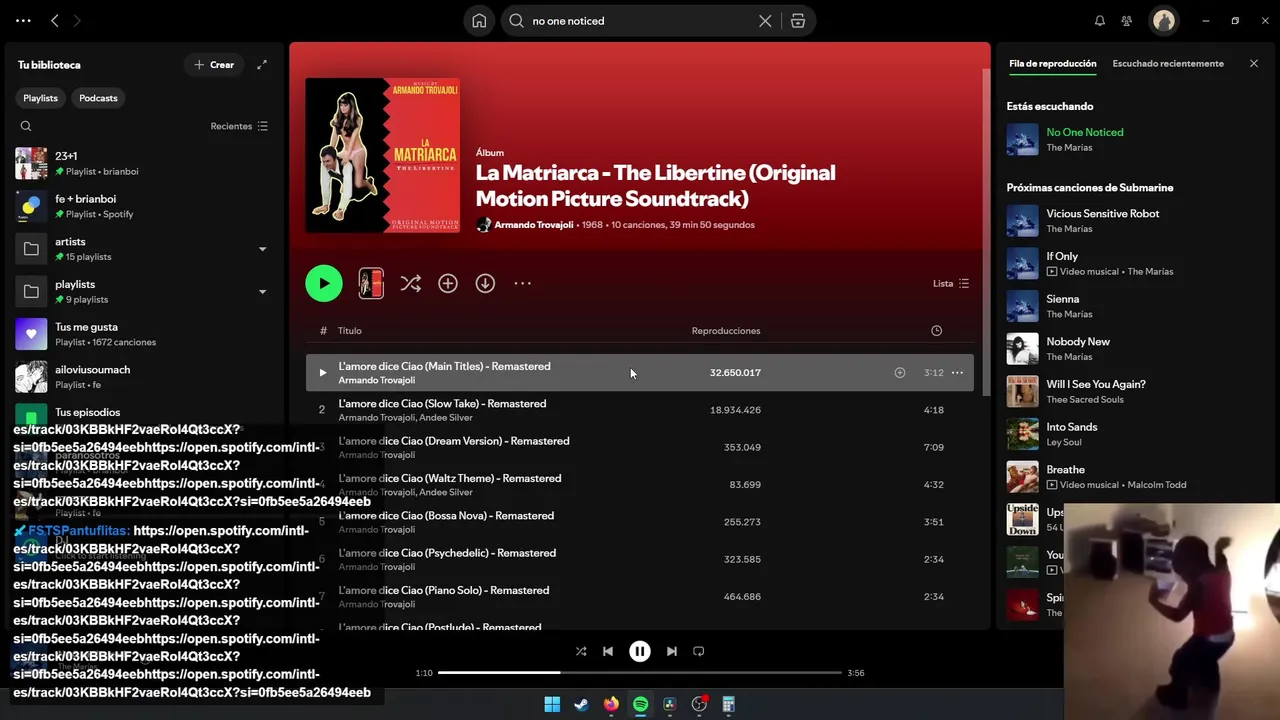Go back with the left arrow
The width and height of the screenshot is (1280, 720).
point(55,20)
